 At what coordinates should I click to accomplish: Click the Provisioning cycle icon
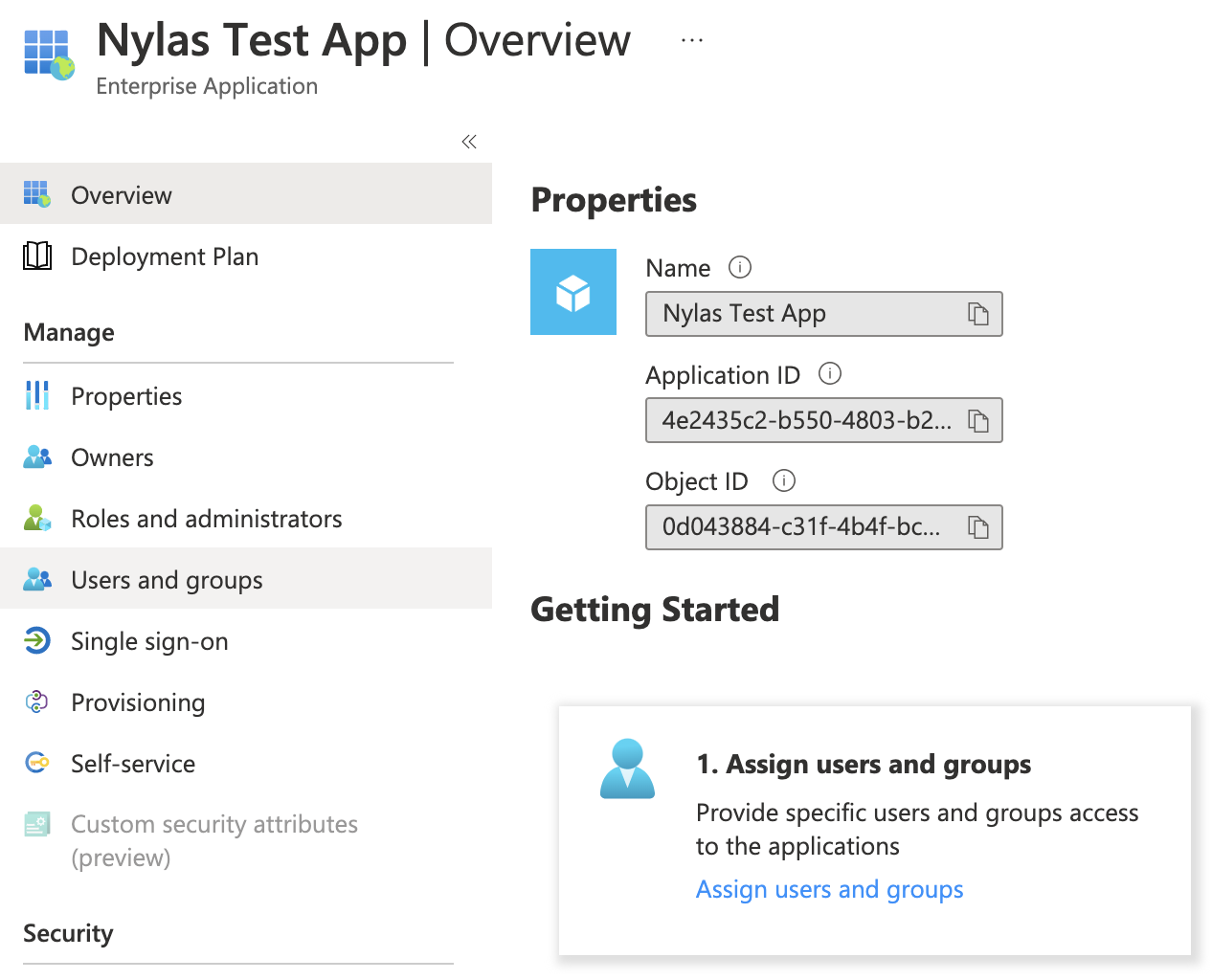pyautogui.click(x=37, y=702)
